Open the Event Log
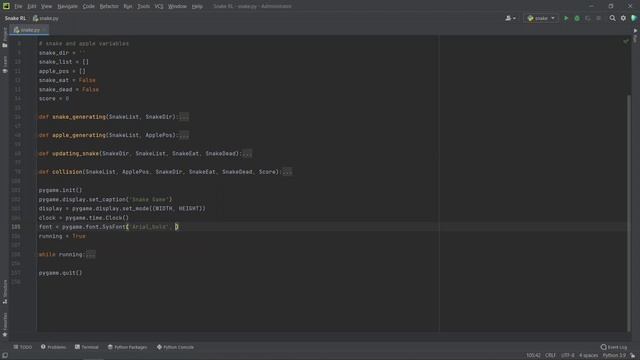640x360 pixels. click(x=613, y=347)
